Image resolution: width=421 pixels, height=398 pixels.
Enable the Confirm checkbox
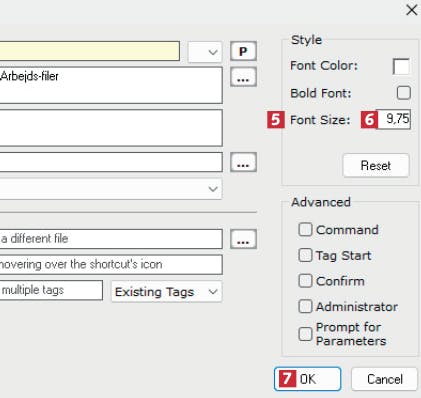(305, 281)
